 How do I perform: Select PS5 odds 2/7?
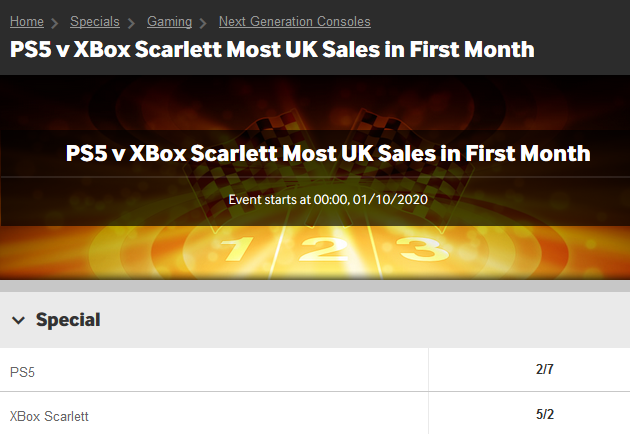[x=544, y=369]
